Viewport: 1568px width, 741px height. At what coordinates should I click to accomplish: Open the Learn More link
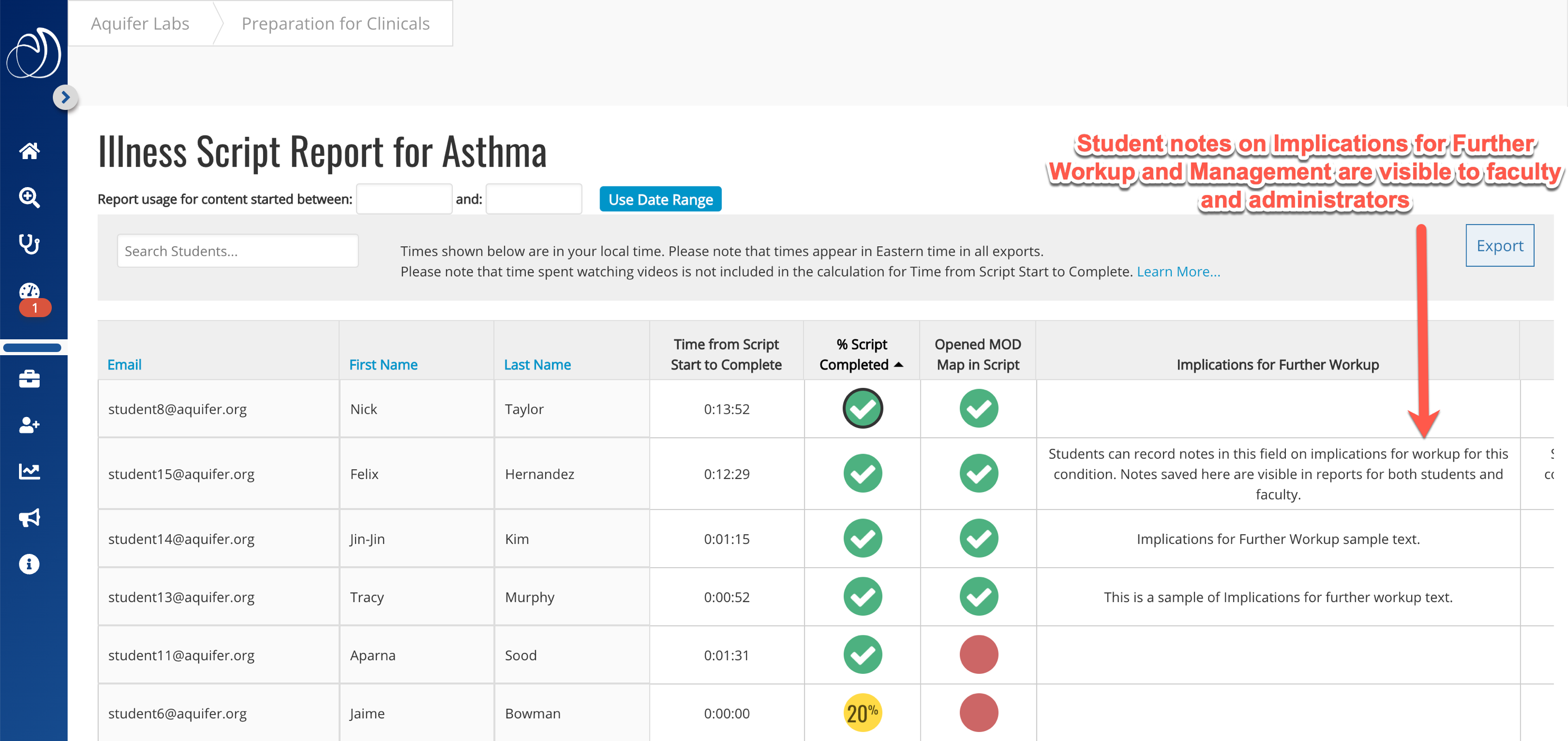1179,272
